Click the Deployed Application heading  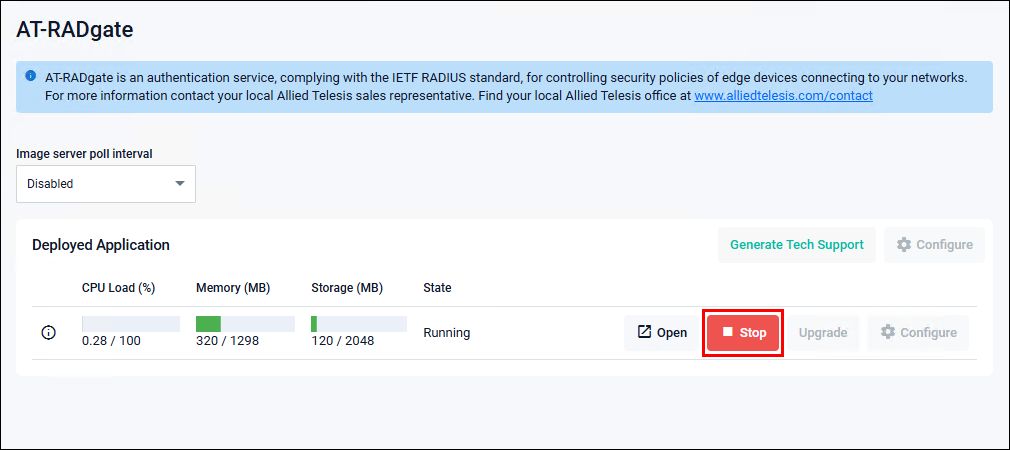tap(100, 245)
